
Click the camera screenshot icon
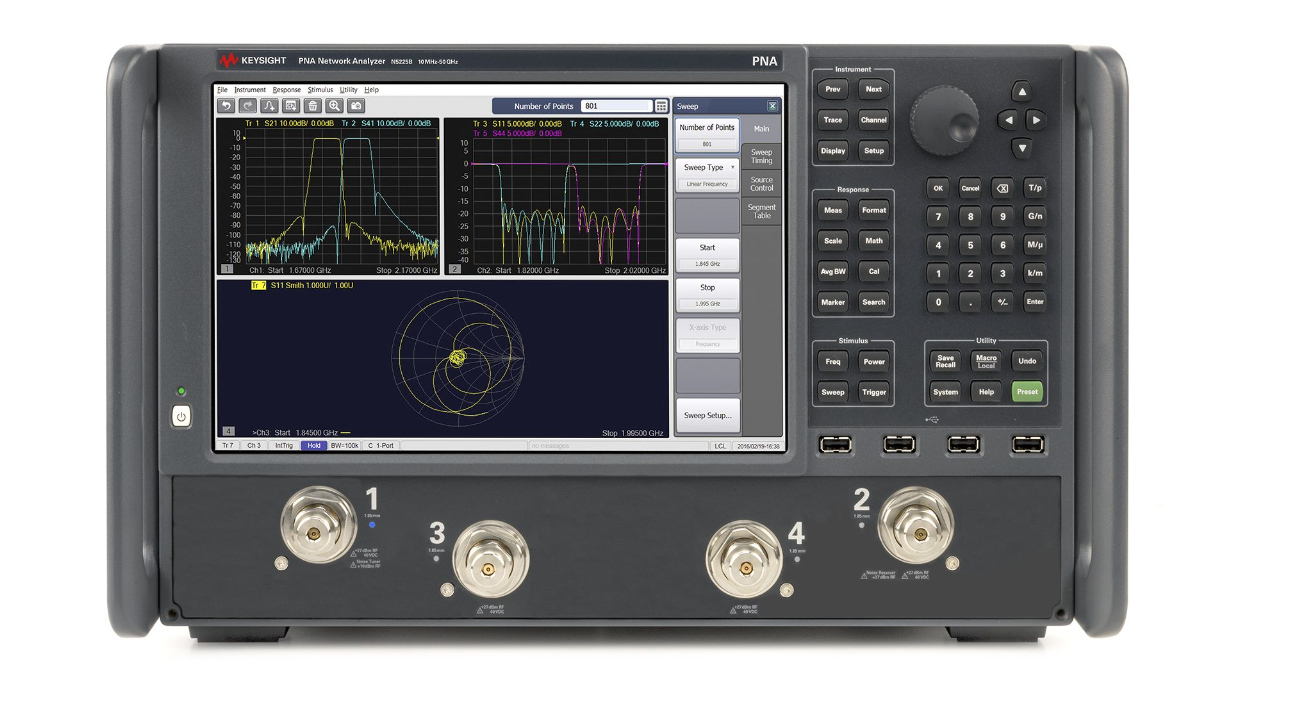pos(357,104)
